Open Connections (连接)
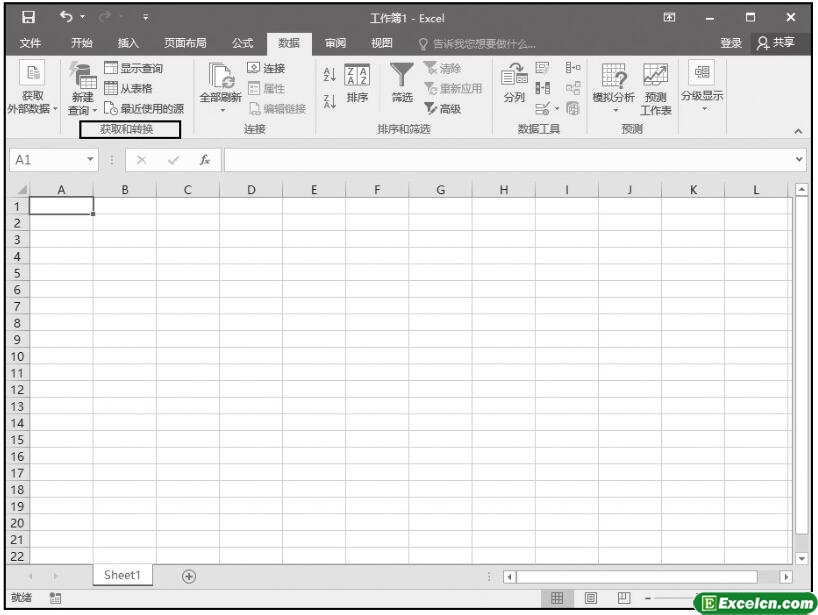This screenshot has width=818, height=615. (x=266, y=68)
